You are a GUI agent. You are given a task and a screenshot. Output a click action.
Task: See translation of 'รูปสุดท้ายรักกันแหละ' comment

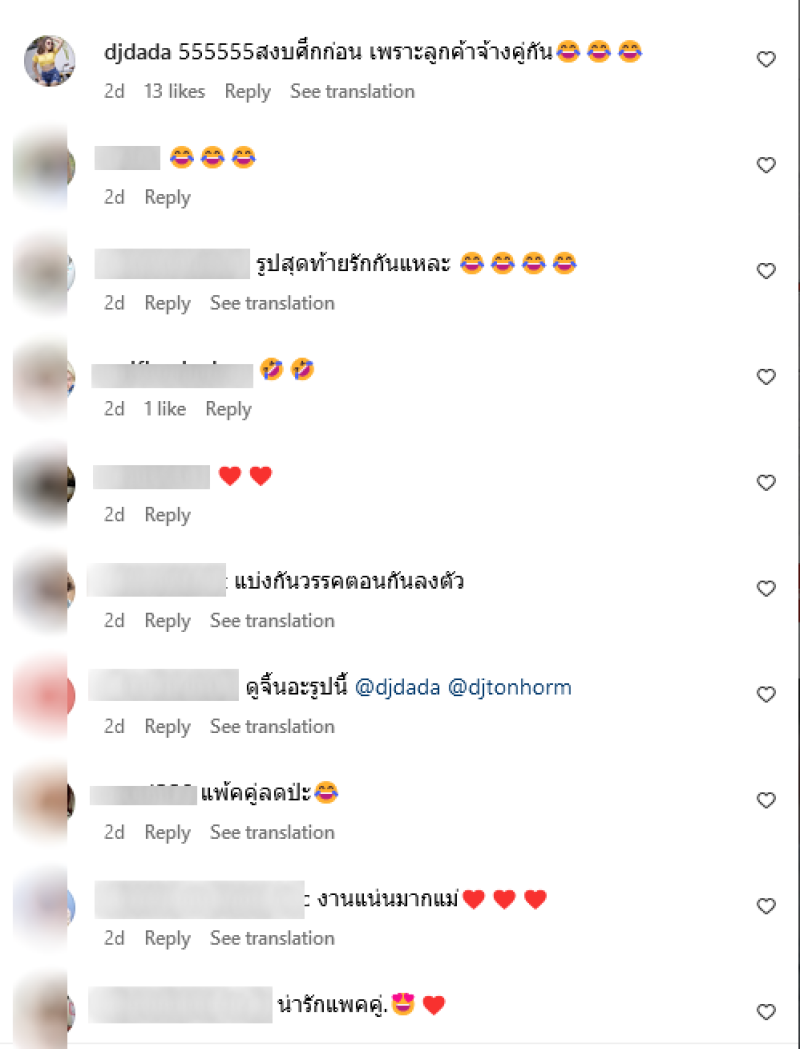click(x=272, y=303)
